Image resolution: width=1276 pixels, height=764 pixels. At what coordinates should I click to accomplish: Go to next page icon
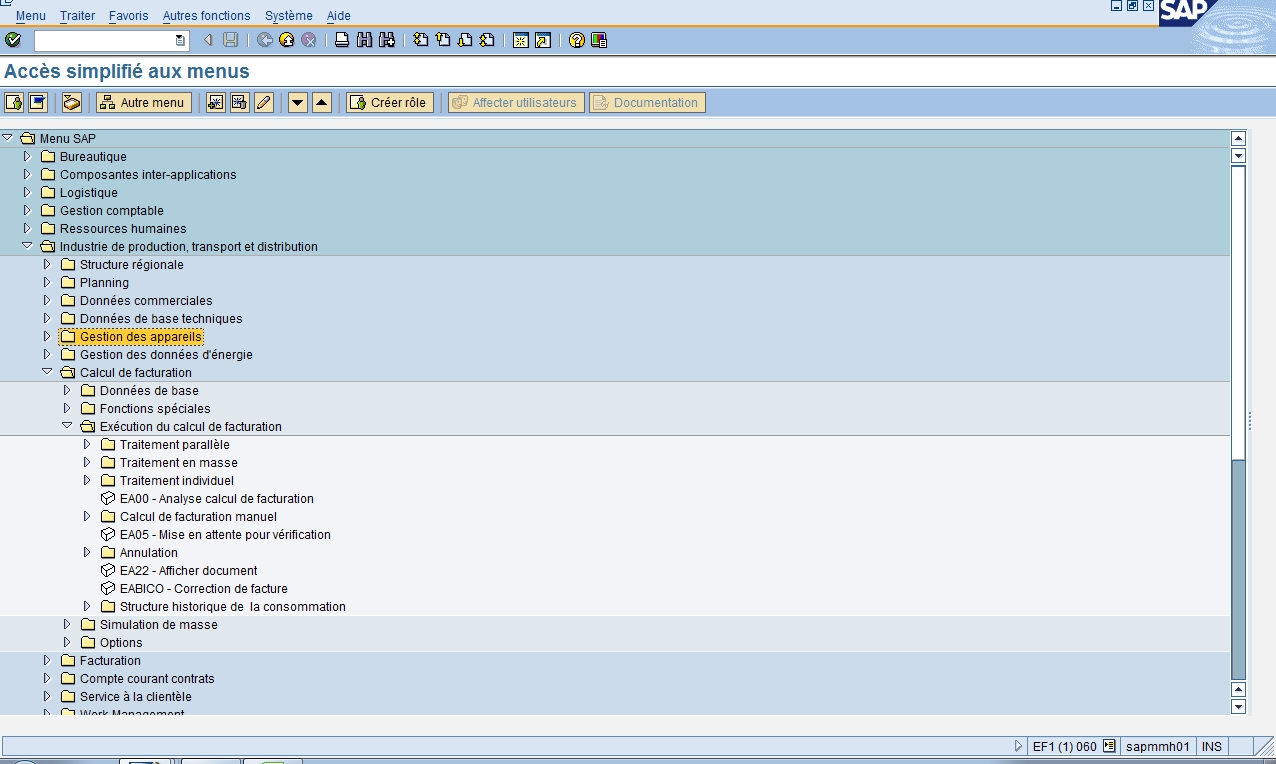tap(465, 40)
